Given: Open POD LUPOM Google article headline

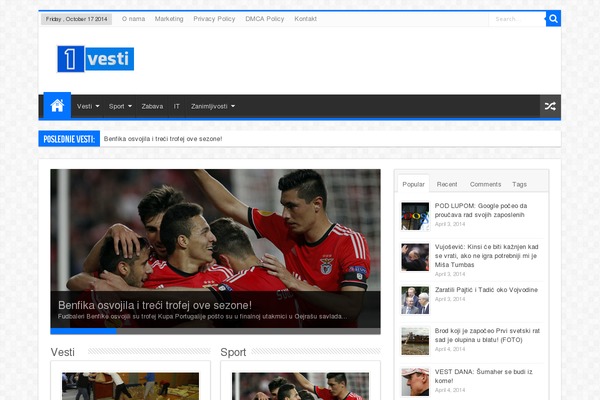Looking at the screenshot, I should [x=481, y=210].
